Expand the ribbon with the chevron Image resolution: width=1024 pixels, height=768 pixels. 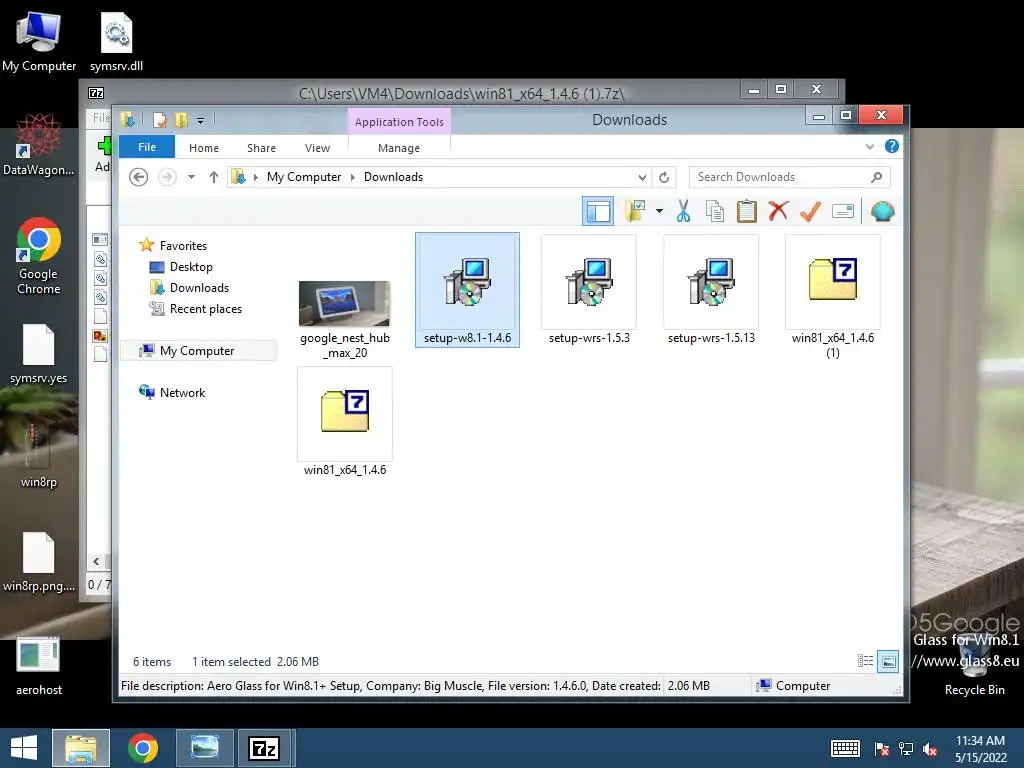point(870,147)
